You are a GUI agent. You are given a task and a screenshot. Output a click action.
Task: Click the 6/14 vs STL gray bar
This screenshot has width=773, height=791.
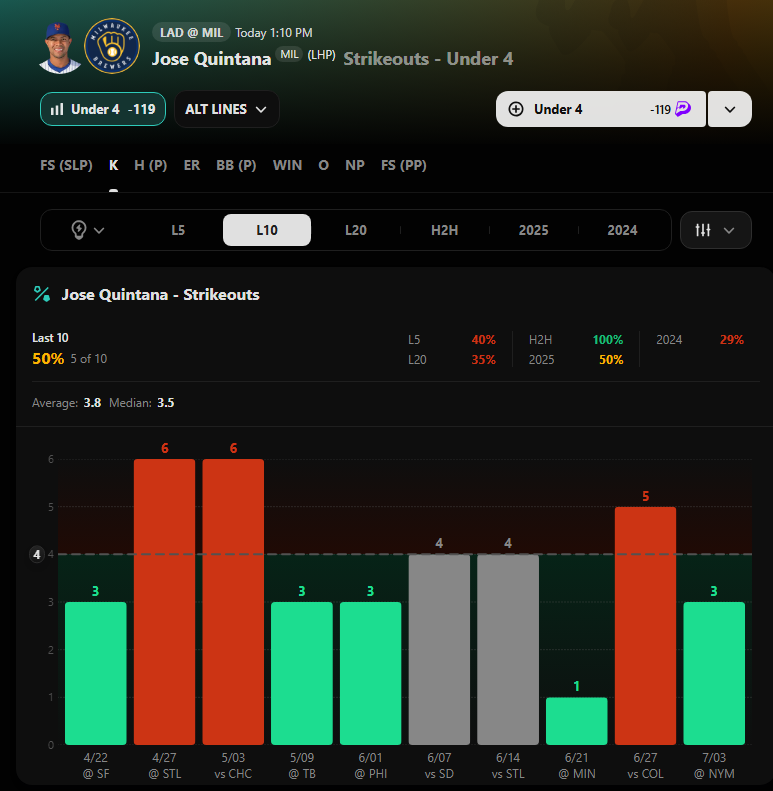pyautogui.click(x=508, y=650)
